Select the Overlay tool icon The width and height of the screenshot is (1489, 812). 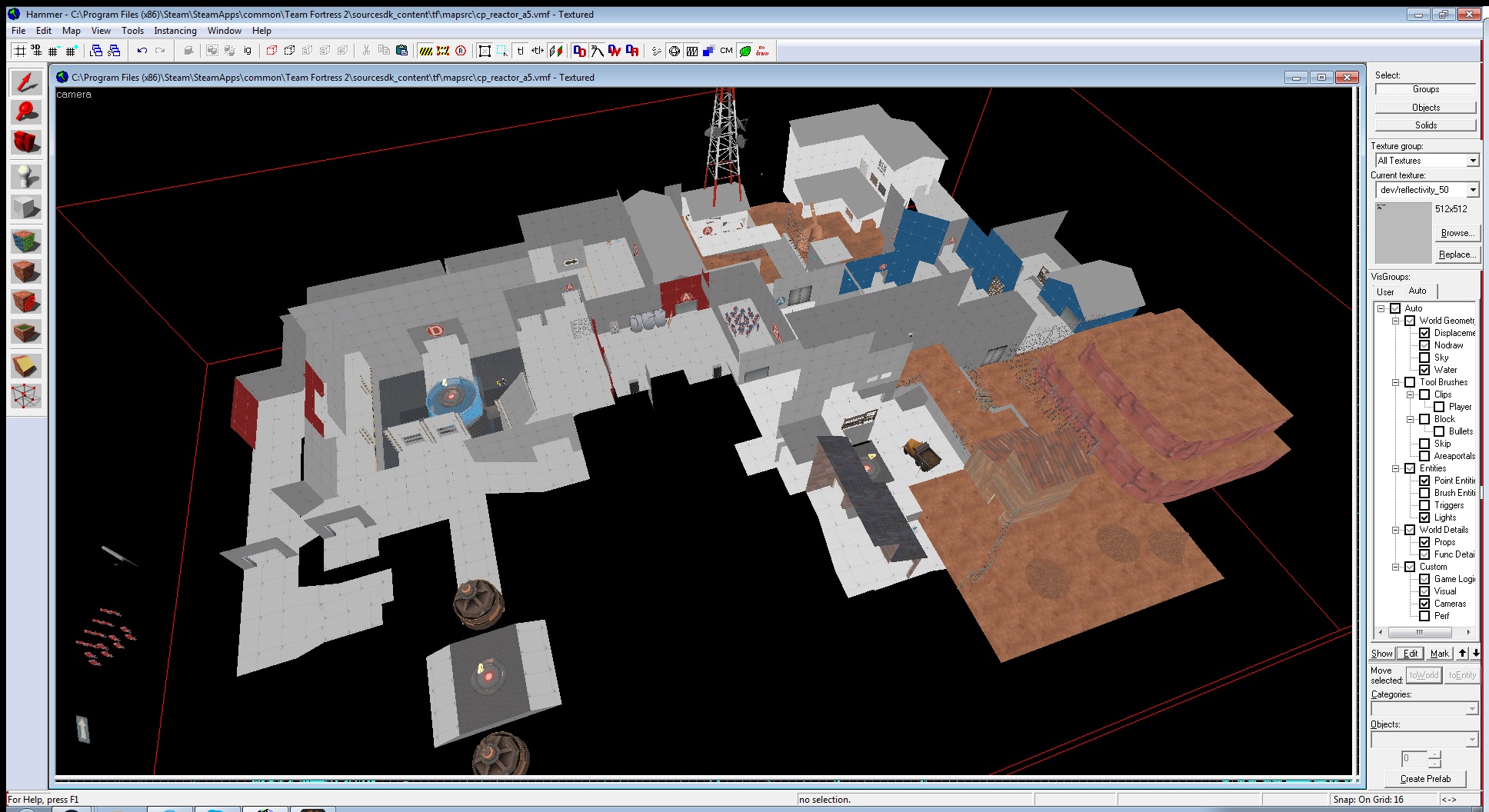pyautogui.click(x=26, y=333)
